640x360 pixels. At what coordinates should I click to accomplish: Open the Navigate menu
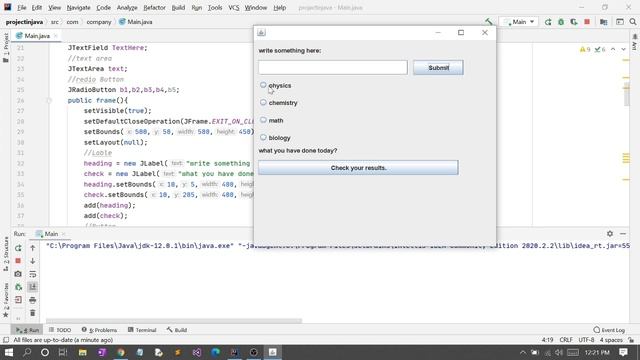78,7
